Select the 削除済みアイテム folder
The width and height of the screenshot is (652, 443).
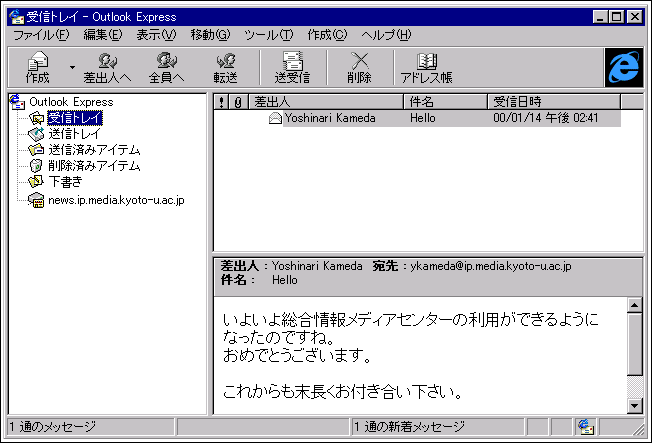click(94, 166)
